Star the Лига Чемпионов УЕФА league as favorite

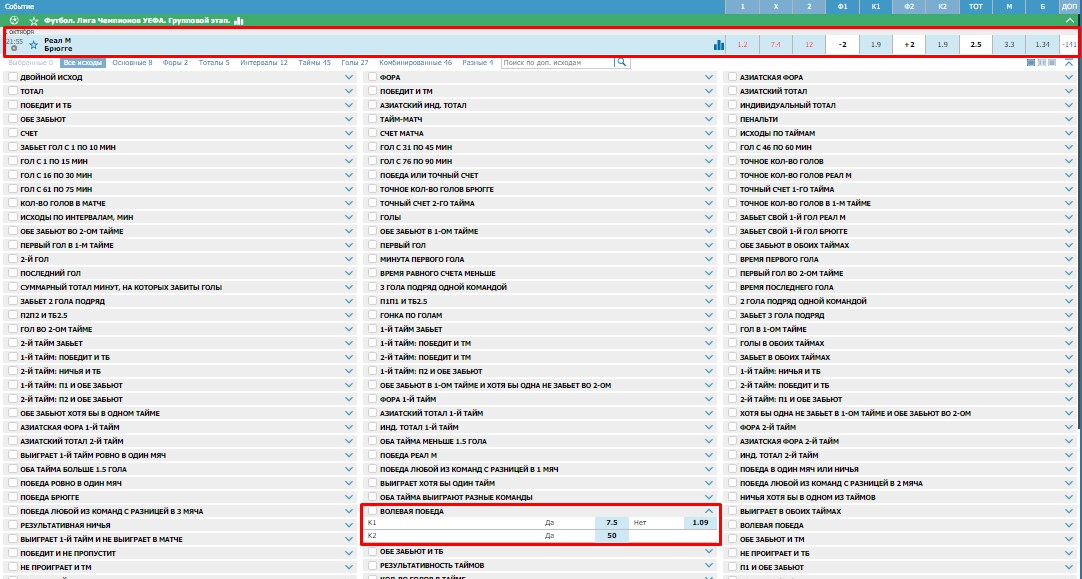click(33, 21)
